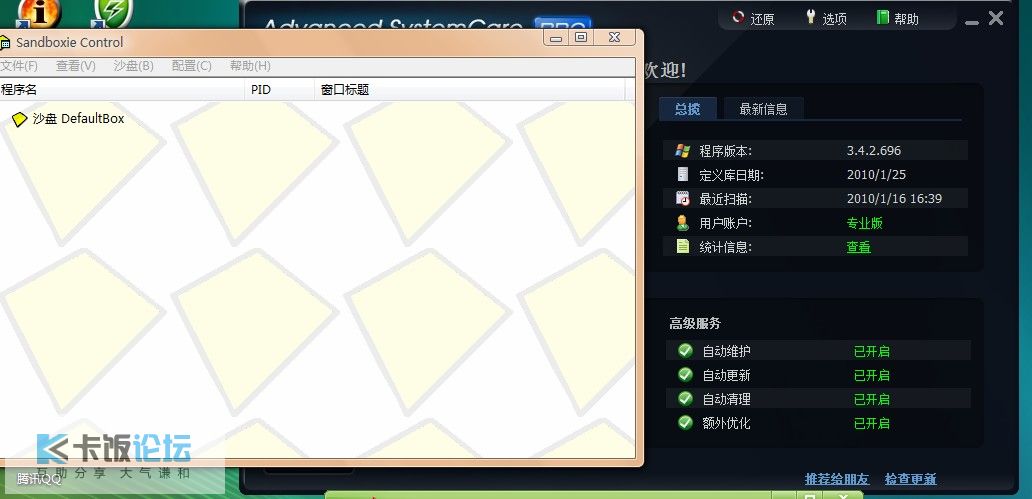1032x499 pixels.
Task: Open the 沙盘(B) menu in Sandboxie Control
Action: 134,66
